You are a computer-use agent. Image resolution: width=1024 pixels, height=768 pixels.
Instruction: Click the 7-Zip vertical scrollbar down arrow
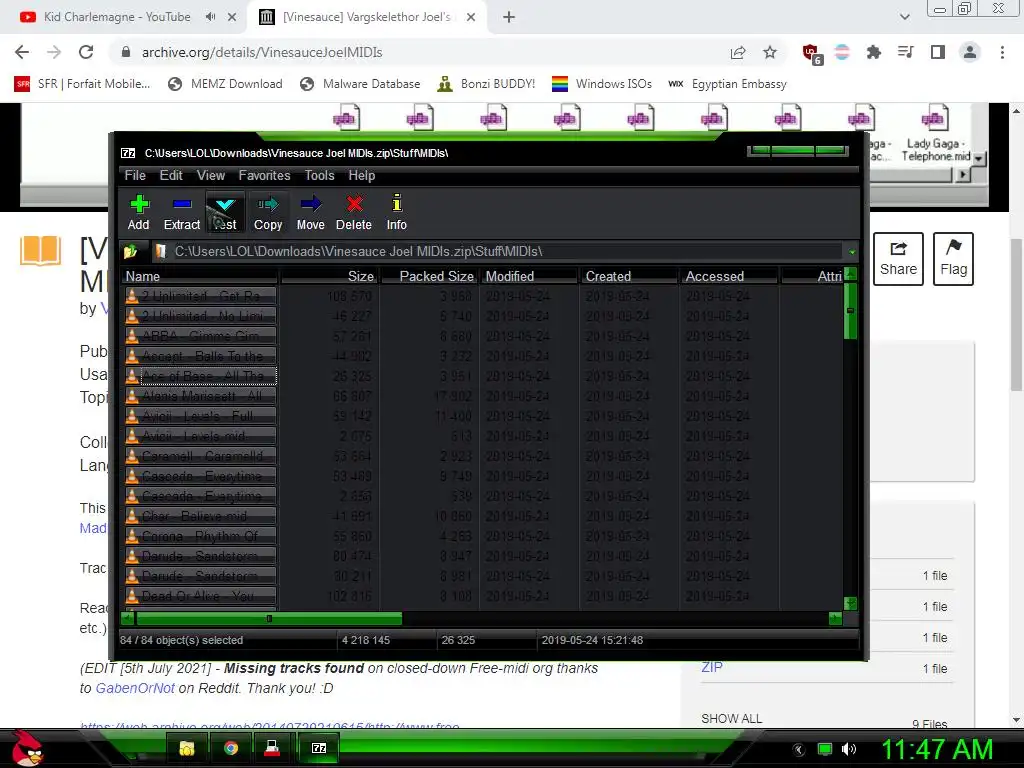click(x=850, y=603)
